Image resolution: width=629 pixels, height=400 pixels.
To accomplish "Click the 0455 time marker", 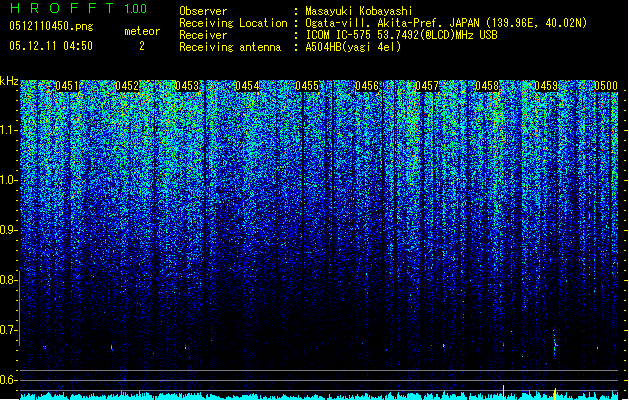I will [307, 86].
